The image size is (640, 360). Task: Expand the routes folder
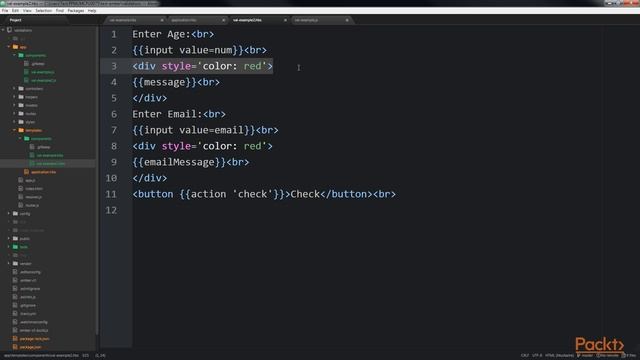(x=14, y=113)
